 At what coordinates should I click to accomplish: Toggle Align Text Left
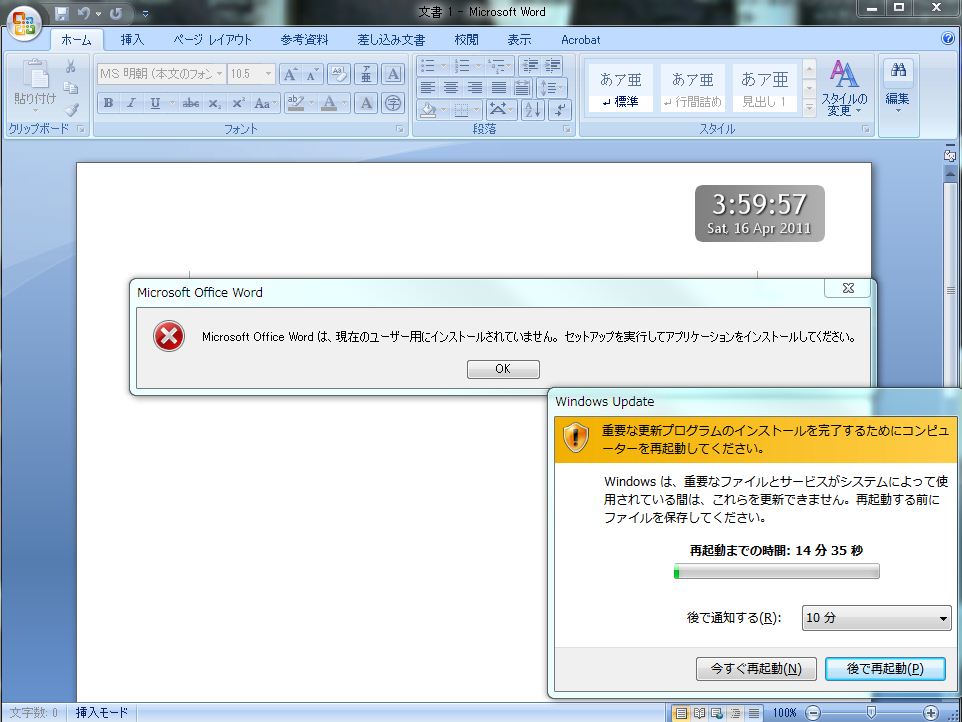point(428,88)
